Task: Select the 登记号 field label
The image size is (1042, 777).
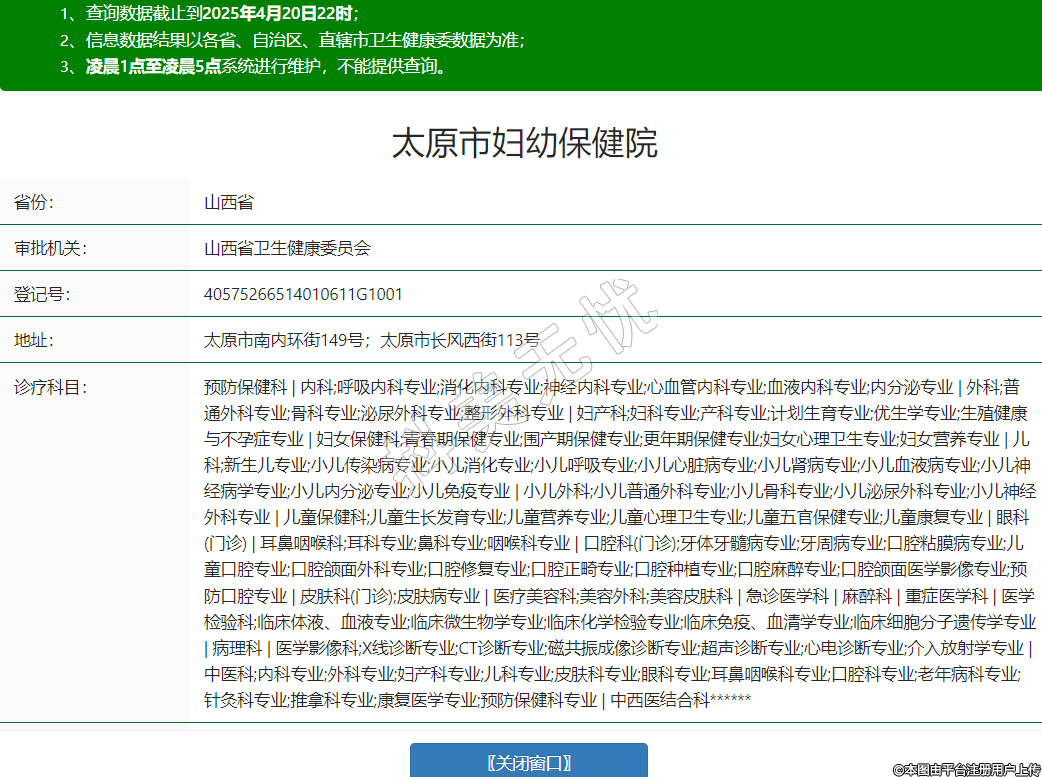Action: pyautogui.click(x=42, y=294)
